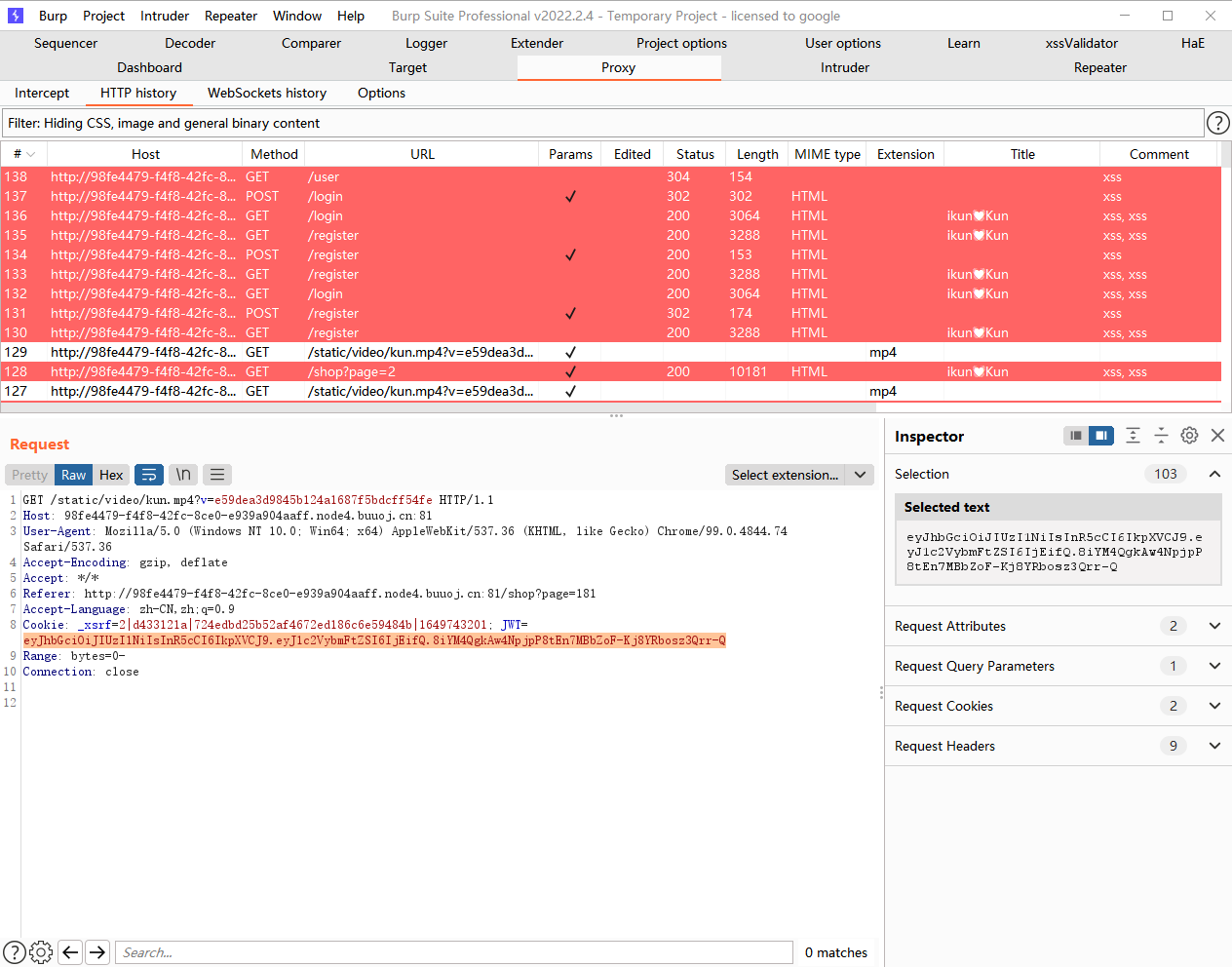The image size is (1232, 967).
Task: Open Inspector settings gear icon
Action: click(1189, 436)
